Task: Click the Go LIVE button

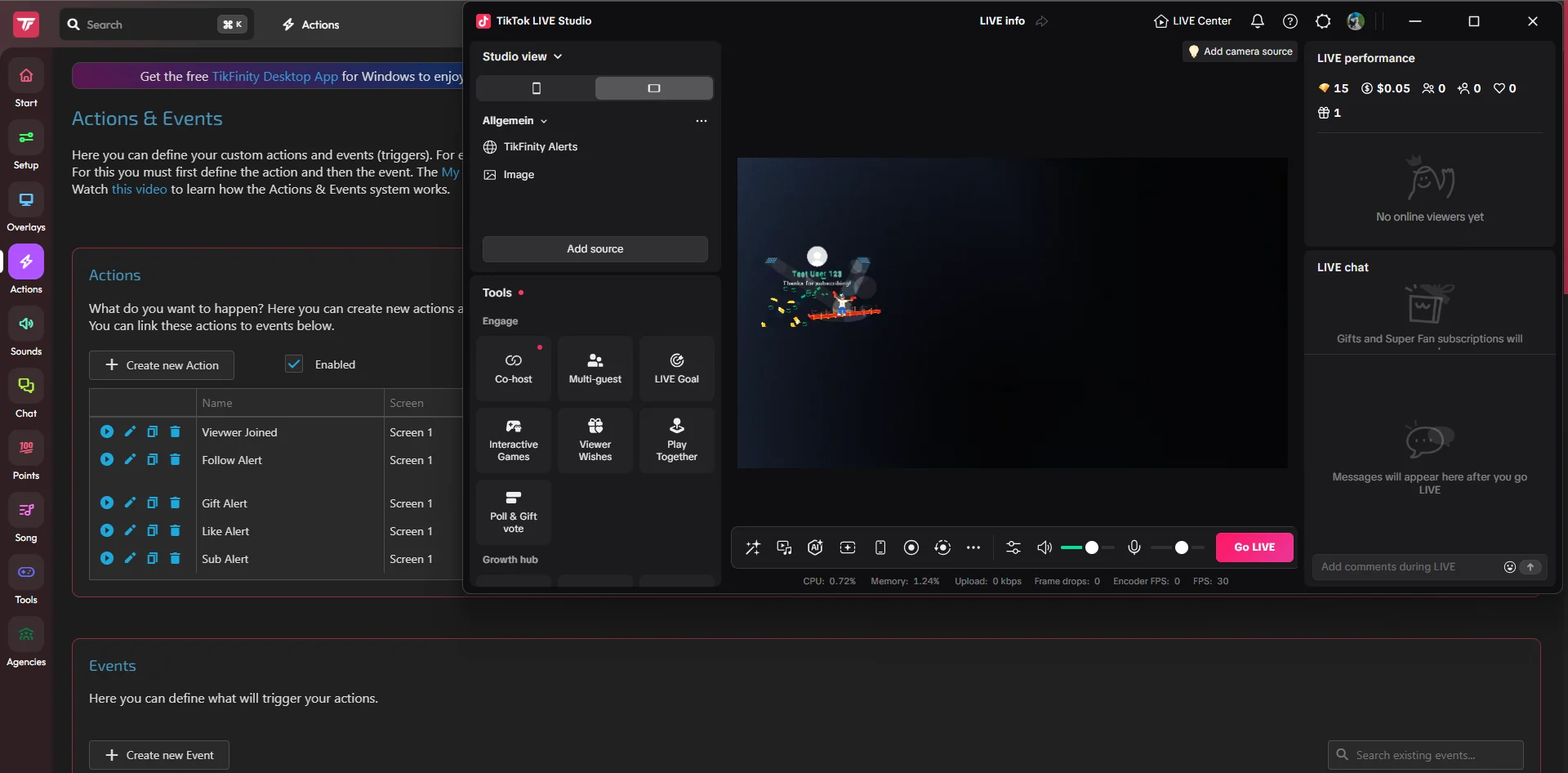Action: click(x=1254, y=547)
